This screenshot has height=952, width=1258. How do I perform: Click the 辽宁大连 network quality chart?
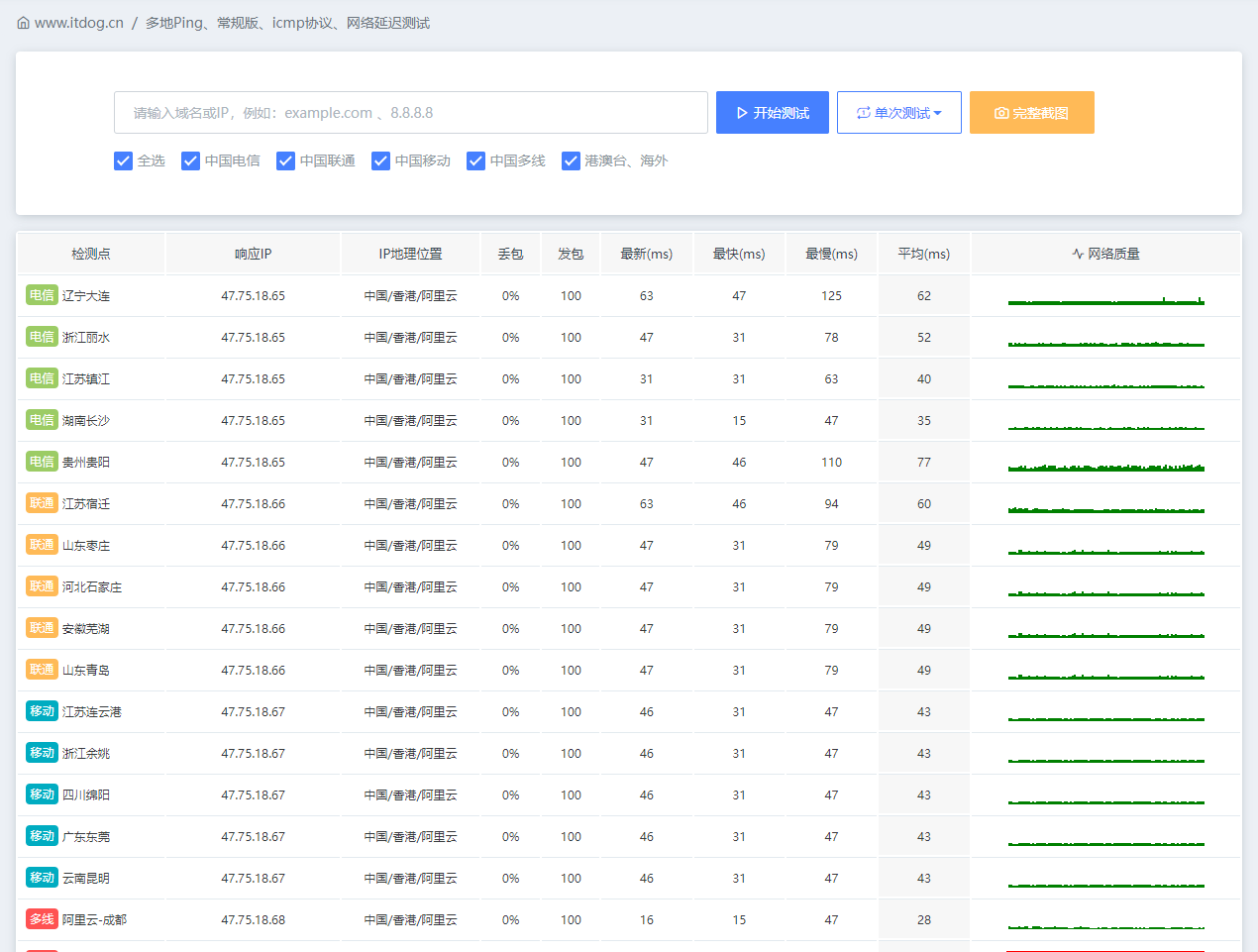tap(1105, 299)
